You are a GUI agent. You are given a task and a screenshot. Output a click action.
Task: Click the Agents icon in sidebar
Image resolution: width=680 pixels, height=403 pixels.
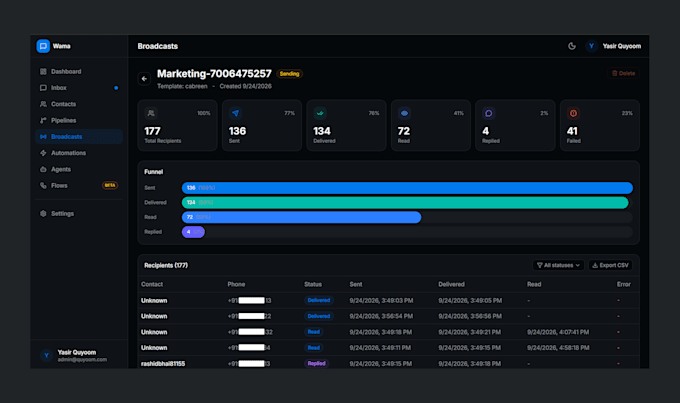tap(43, 169)
